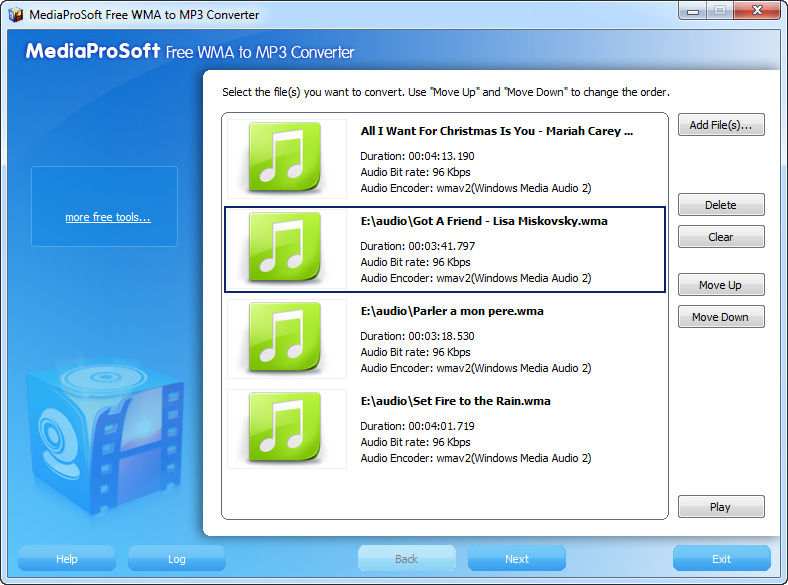
Task: Click the music note icon for All I Want For Christmas
Action: click(x=285, y=158)
